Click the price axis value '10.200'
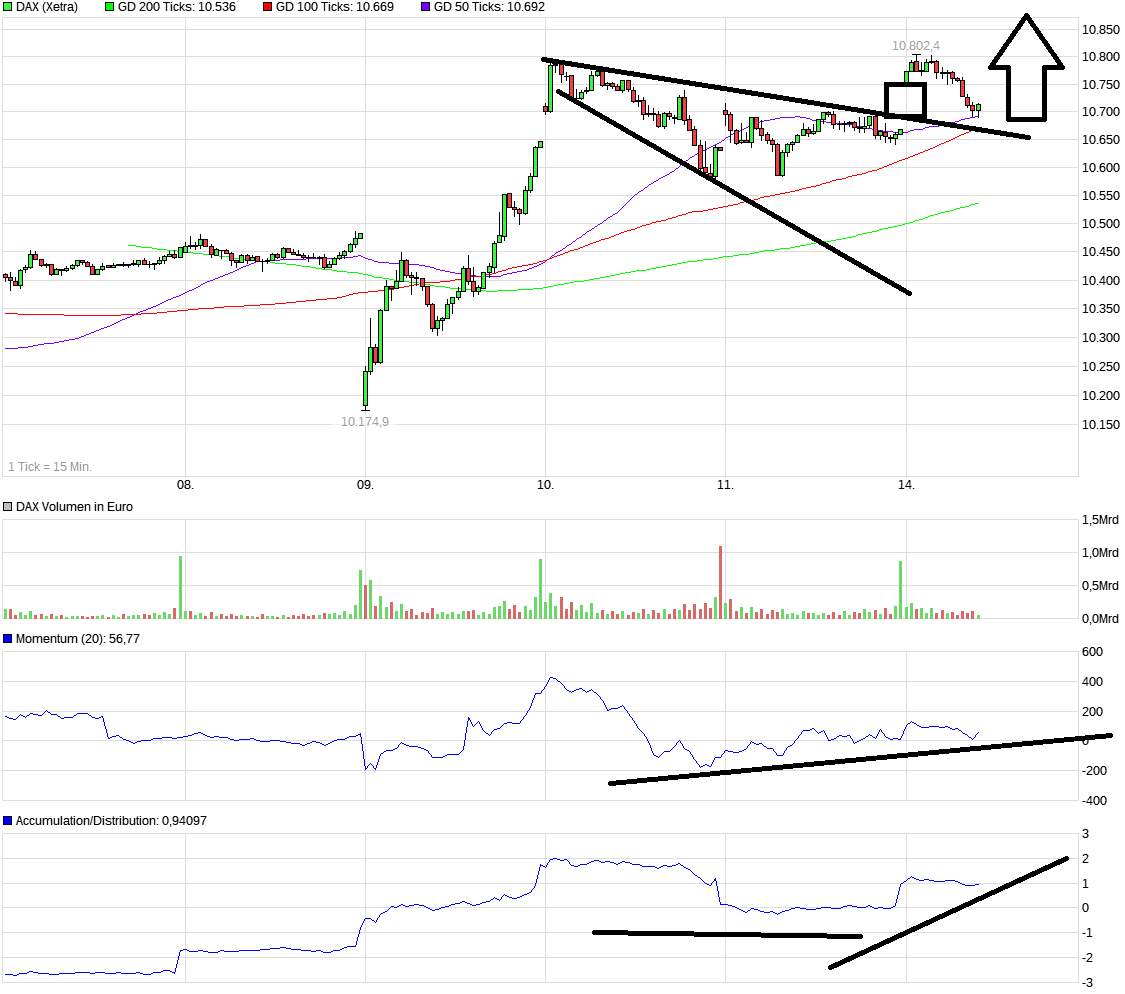The height and width of the screenshot is (994, 1125). point(1101,395)
